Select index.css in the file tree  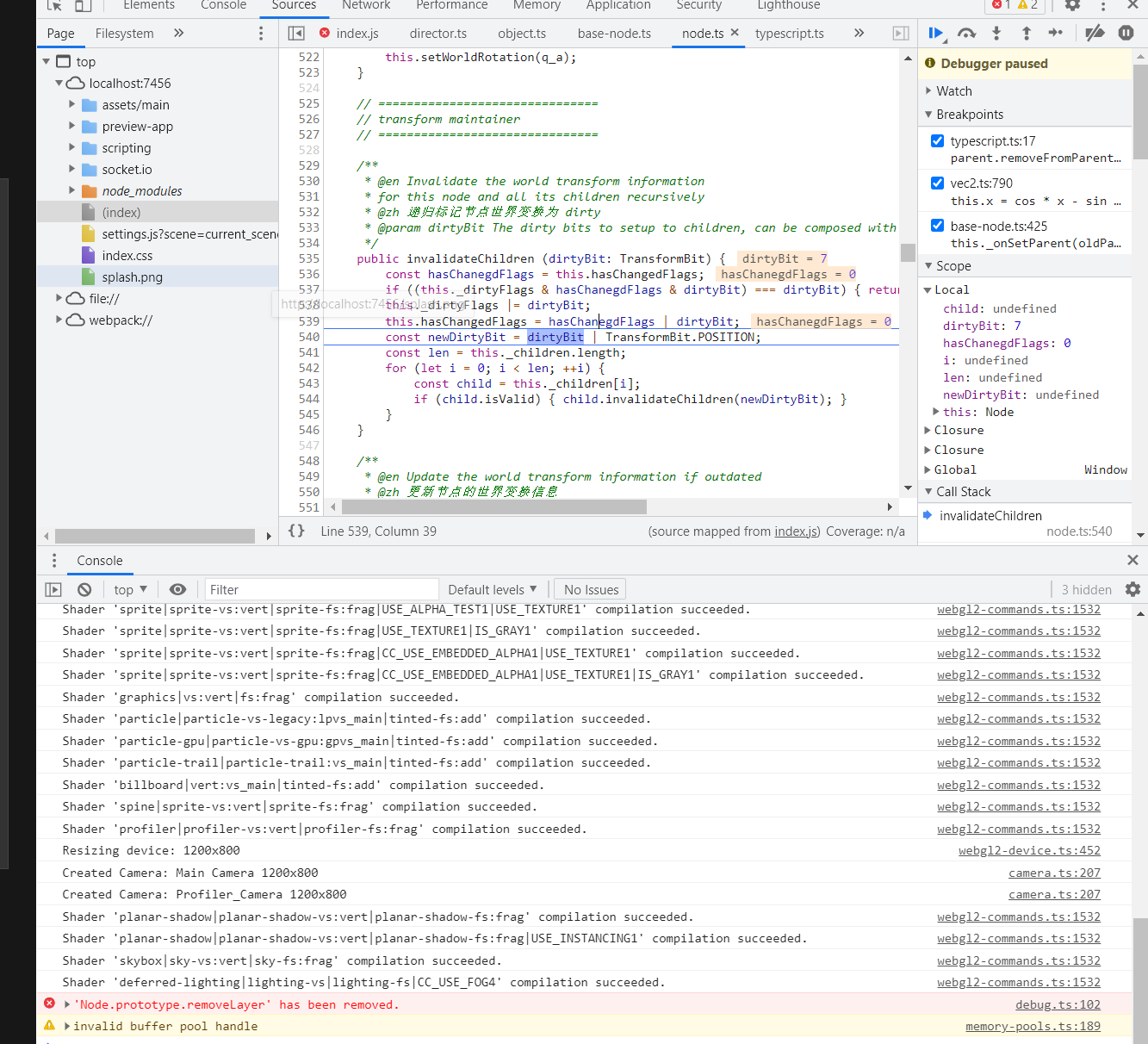coord(127,255)
